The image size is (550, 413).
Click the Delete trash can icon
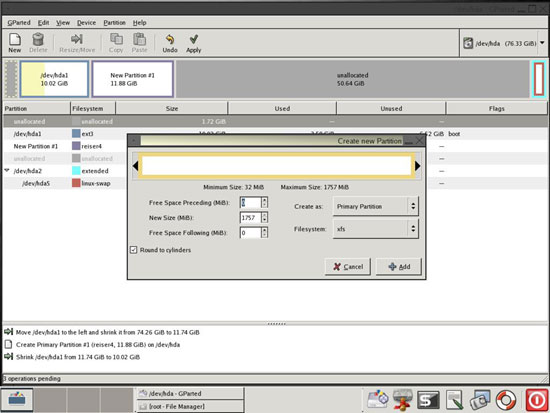[38, 43]
